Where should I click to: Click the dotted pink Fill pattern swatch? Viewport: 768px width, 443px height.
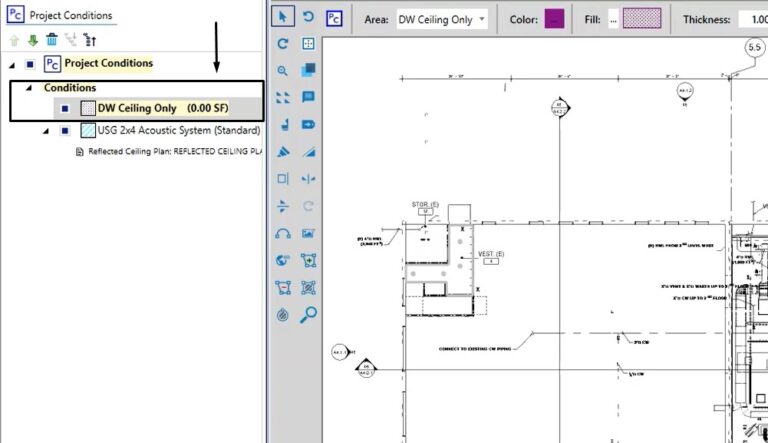(642, 19)
